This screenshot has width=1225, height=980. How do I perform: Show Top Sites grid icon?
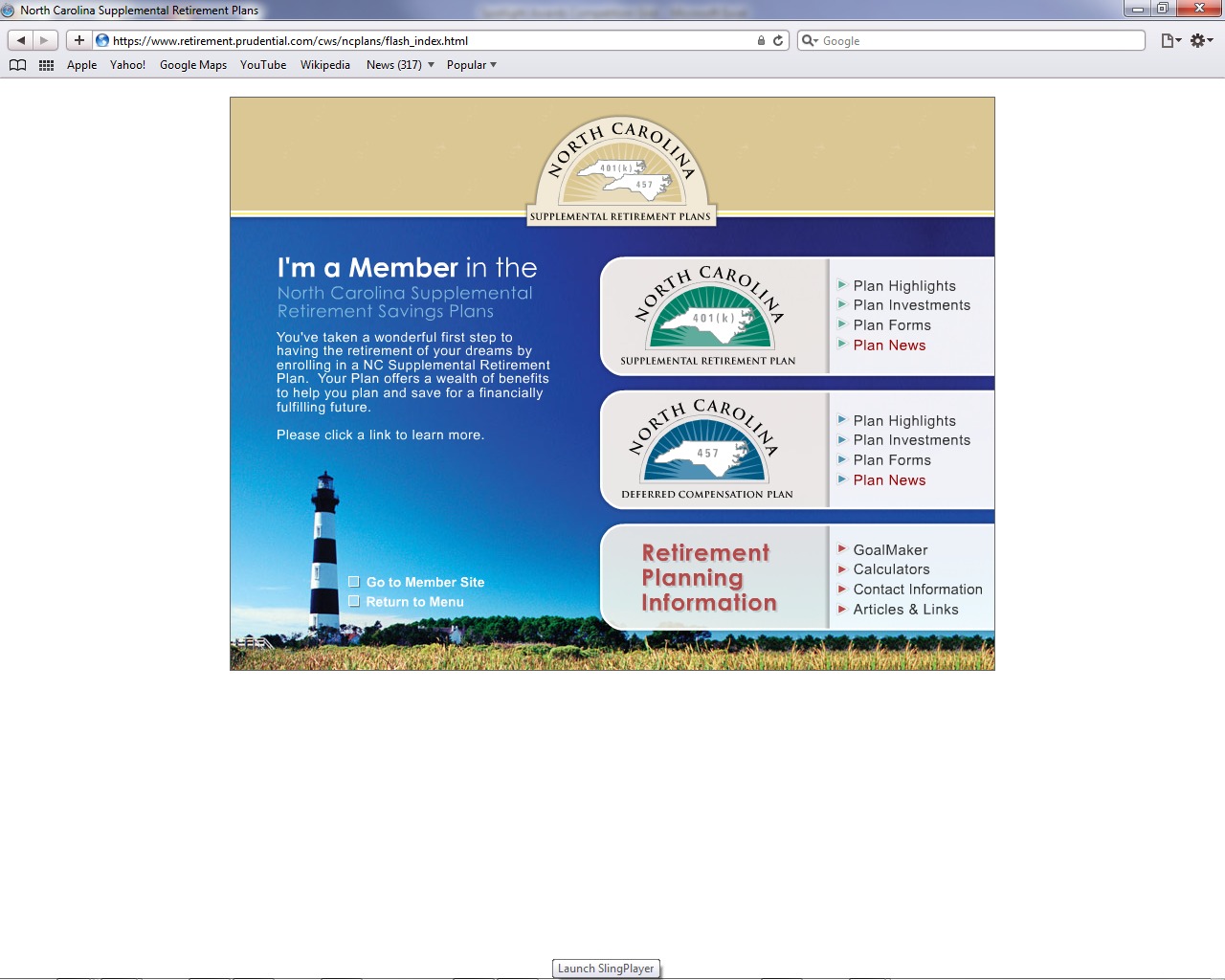[46, 65]
